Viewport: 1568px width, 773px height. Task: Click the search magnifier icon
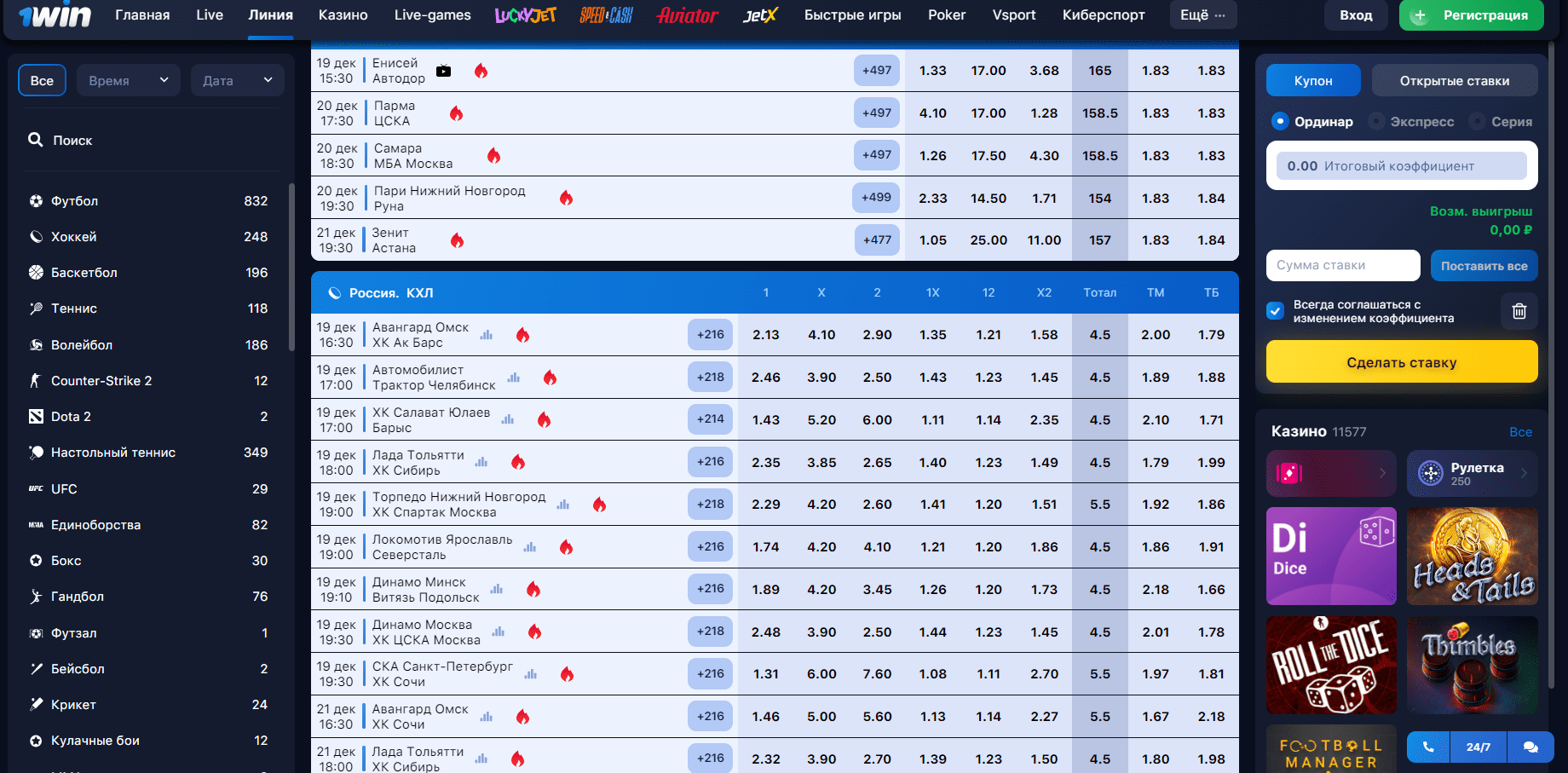[35, 140]
